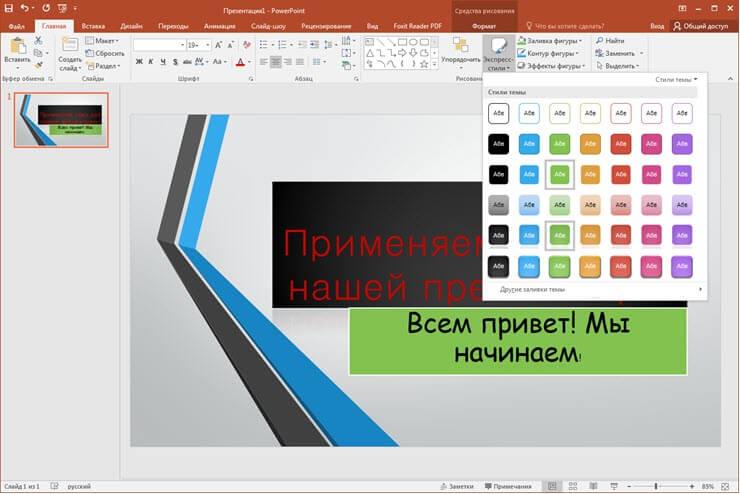Select slide 1 thumbnail in slide panel
This screenshot has height=494, width=740.
(x=61, y=120)
